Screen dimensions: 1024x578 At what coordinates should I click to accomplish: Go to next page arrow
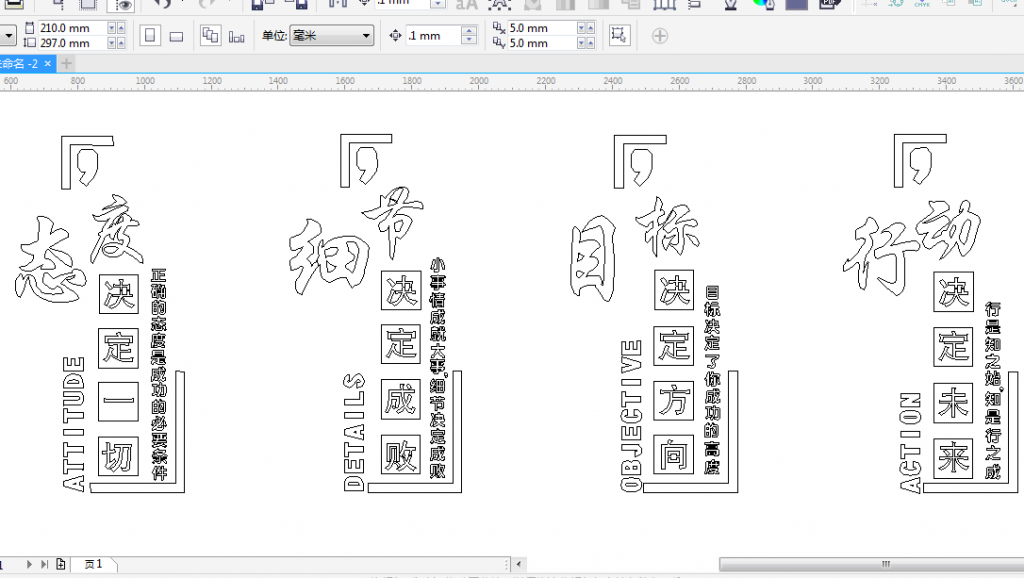tap(29, 564)
